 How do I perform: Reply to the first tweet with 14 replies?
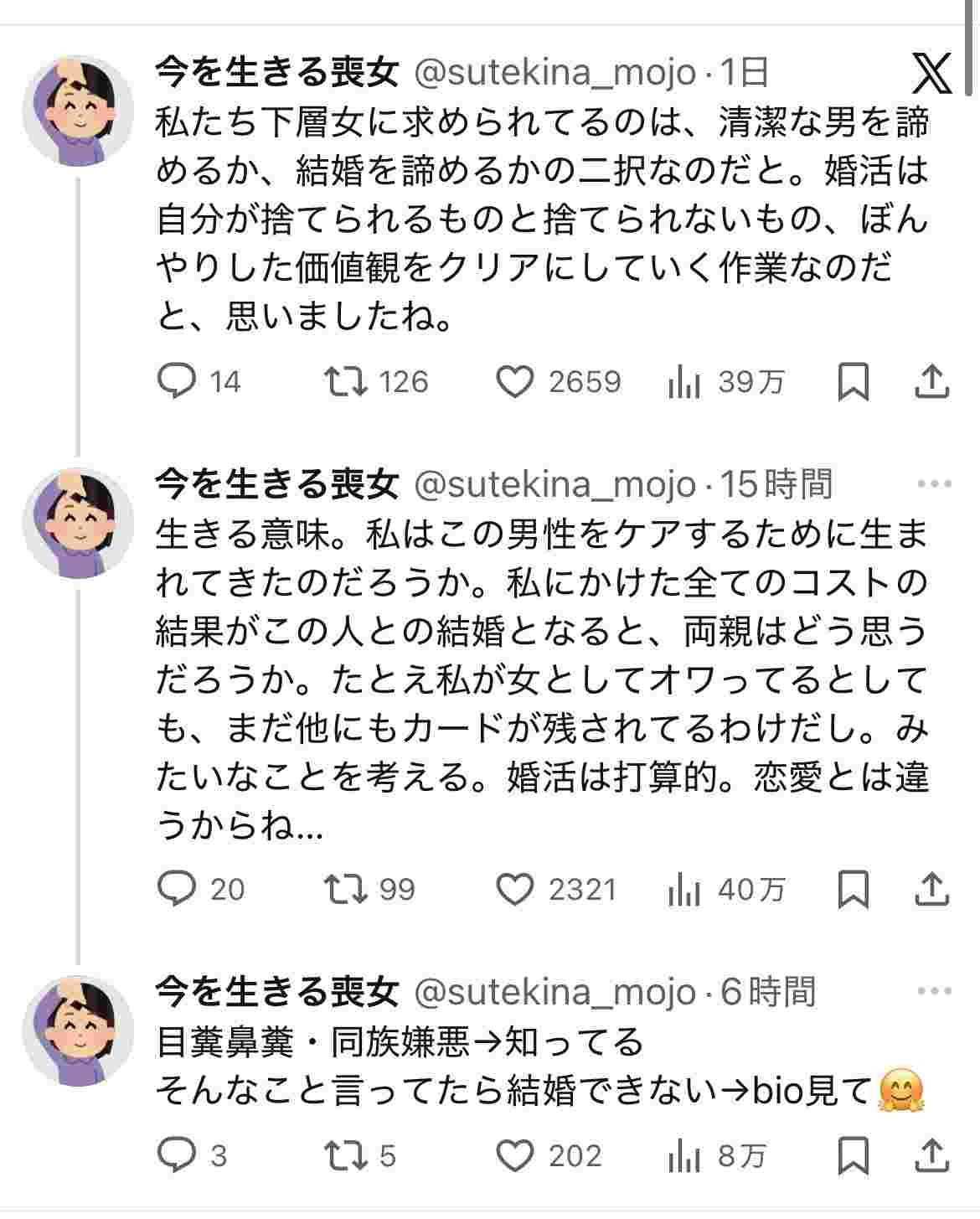[177, 382]
